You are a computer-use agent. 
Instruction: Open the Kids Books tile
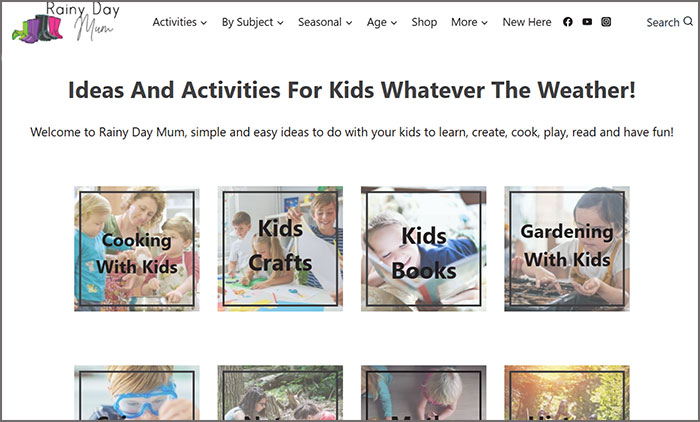[x=423, y=249]
